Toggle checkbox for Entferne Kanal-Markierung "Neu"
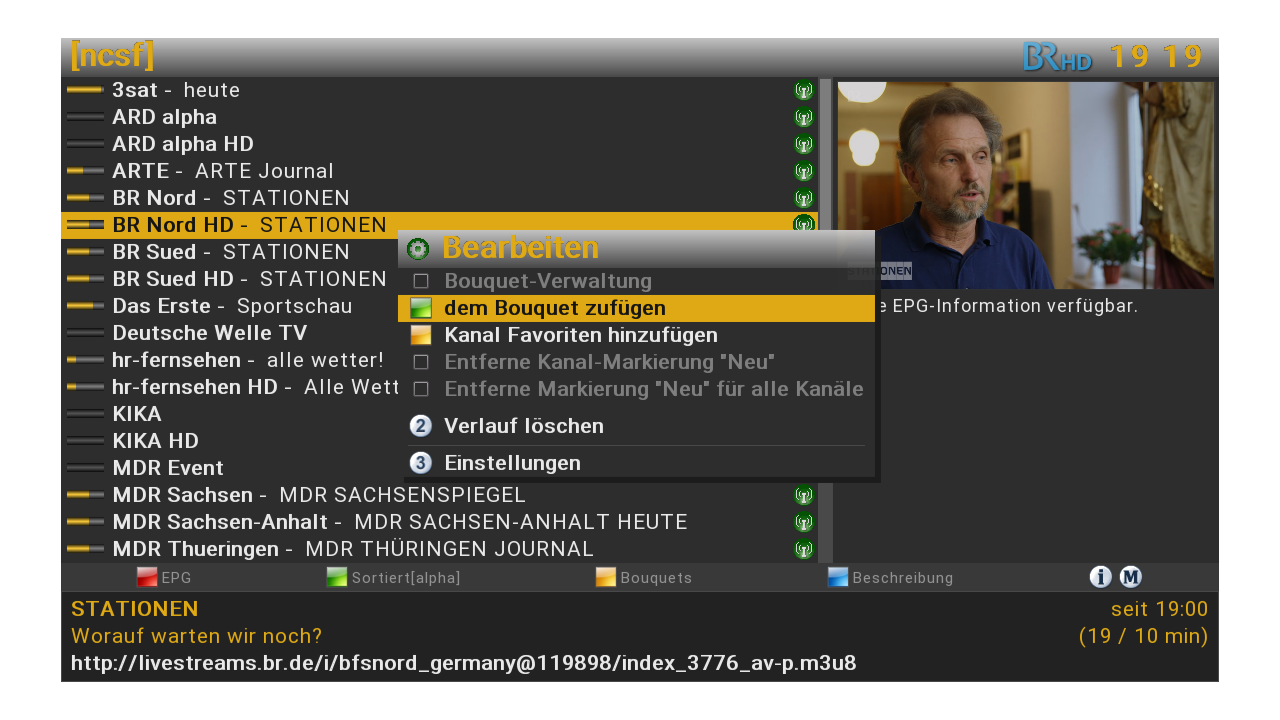 click(x=421, y=362)
